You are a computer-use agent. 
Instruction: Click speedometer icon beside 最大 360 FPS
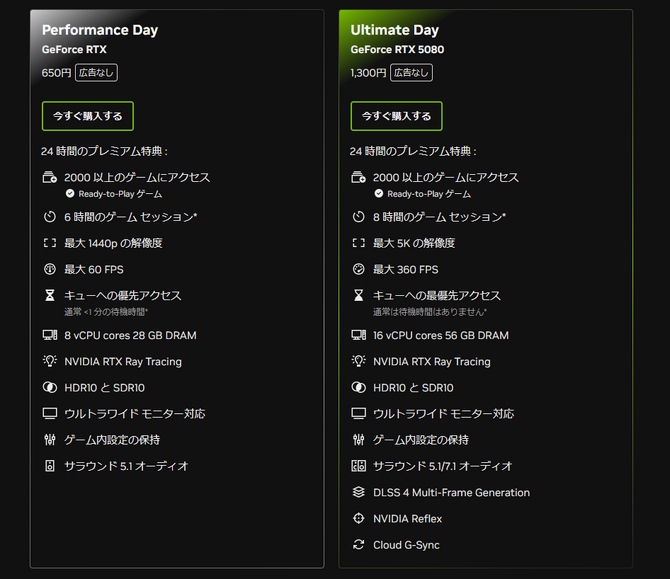[359, 269]
